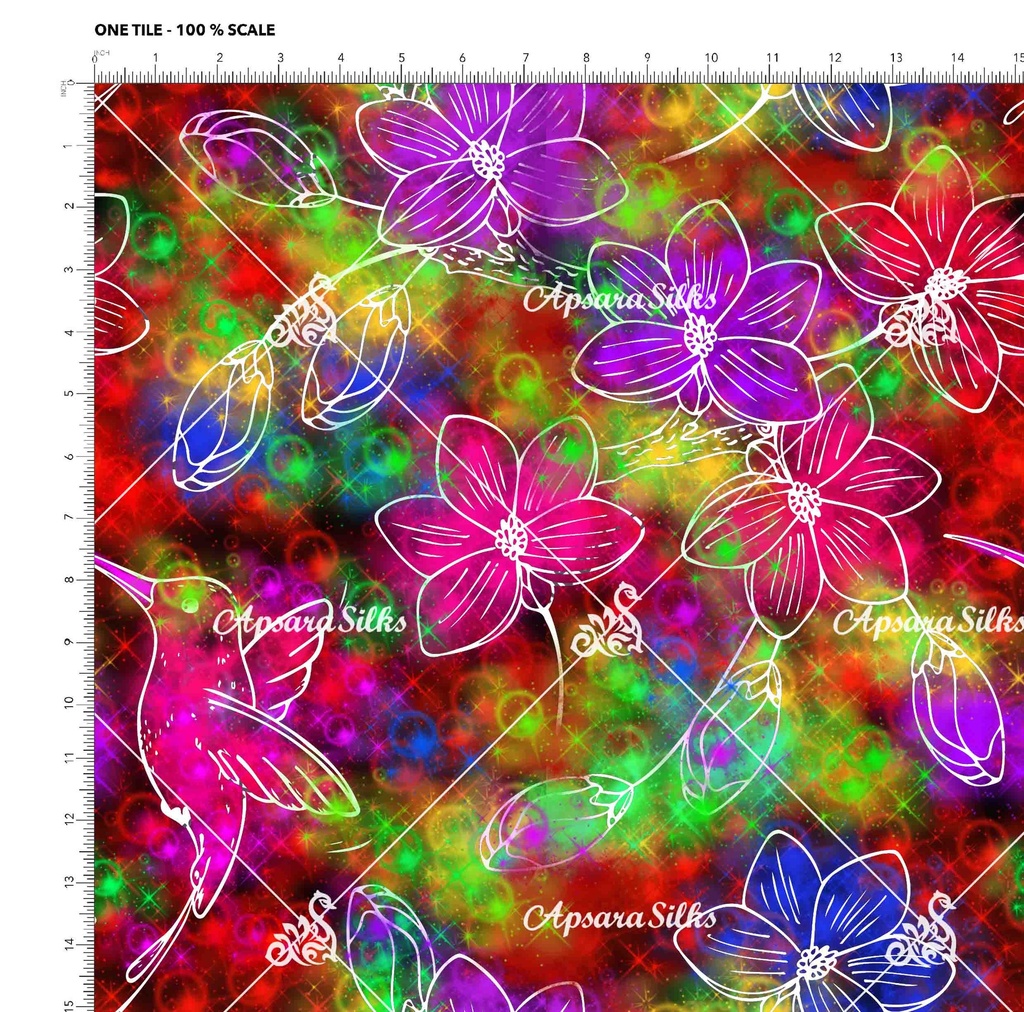
Task: Click the 'ONE TILE - 100 % SCALE' heading
Action: [x=185, y=30]
